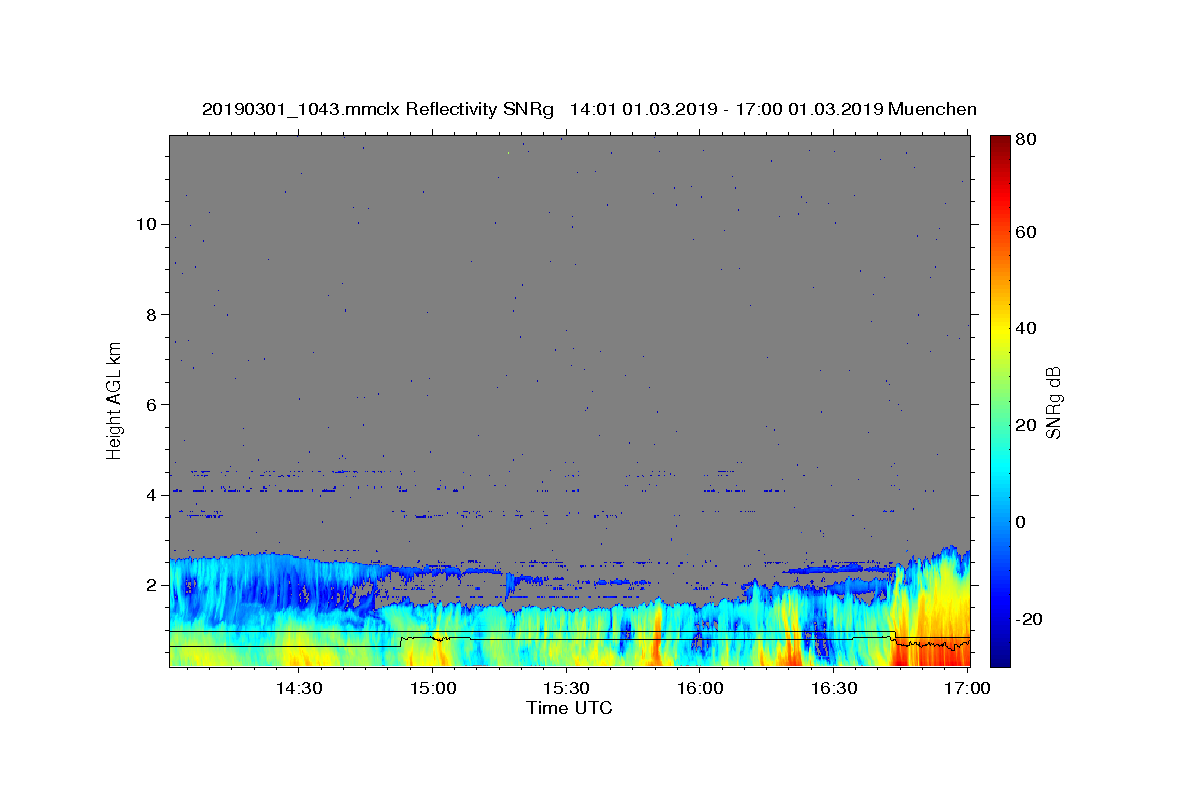Click the height tick label 10
This screenshot has width=1200, height=800.
(x=145, y=224)
